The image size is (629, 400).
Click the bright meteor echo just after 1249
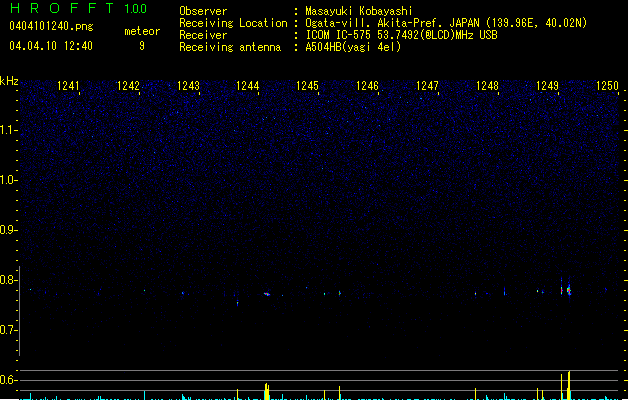(568, 290)
